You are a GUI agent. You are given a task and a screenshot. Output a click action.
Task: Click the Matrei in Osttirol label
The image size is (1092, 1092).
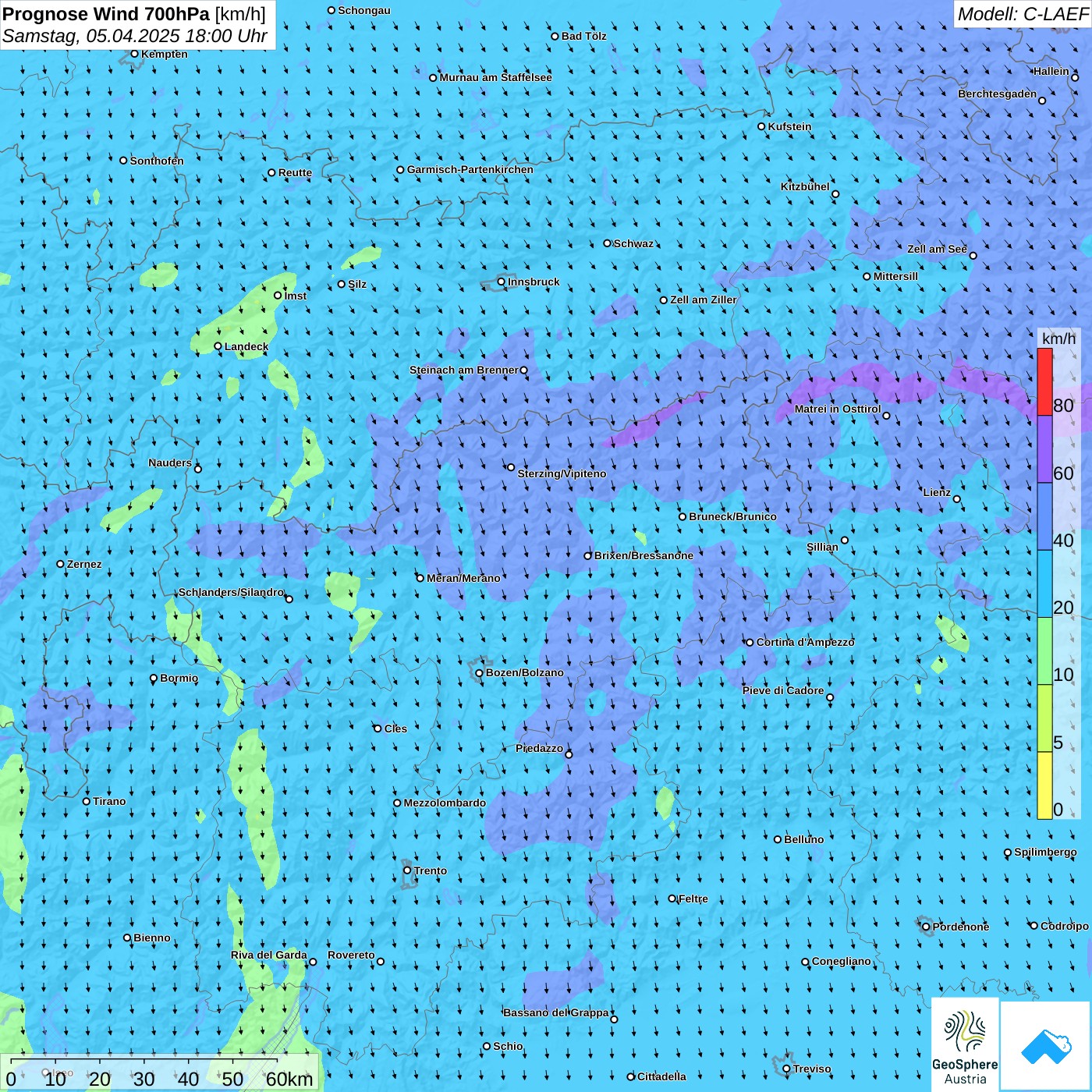point(838,409)
